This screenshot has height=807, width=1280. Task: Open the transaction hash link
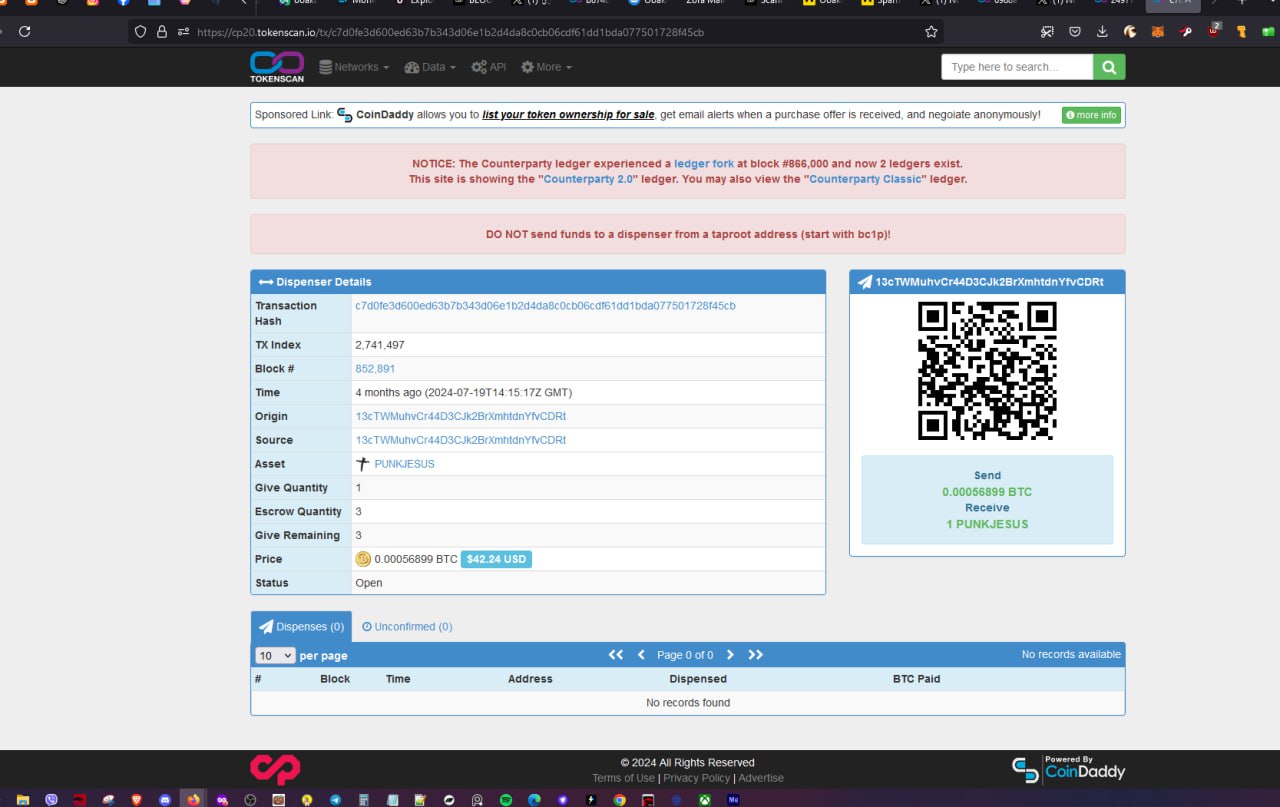tap(545, 306)
